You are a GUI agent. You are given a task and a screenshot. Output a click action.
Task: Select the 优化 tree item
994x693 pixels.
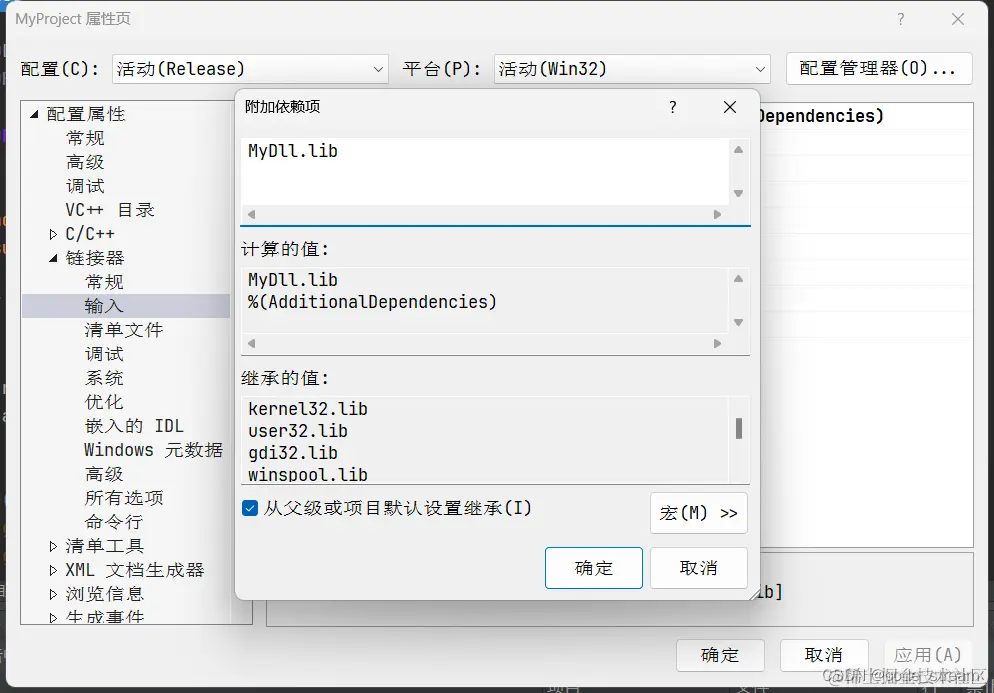[x=104, y=402]
